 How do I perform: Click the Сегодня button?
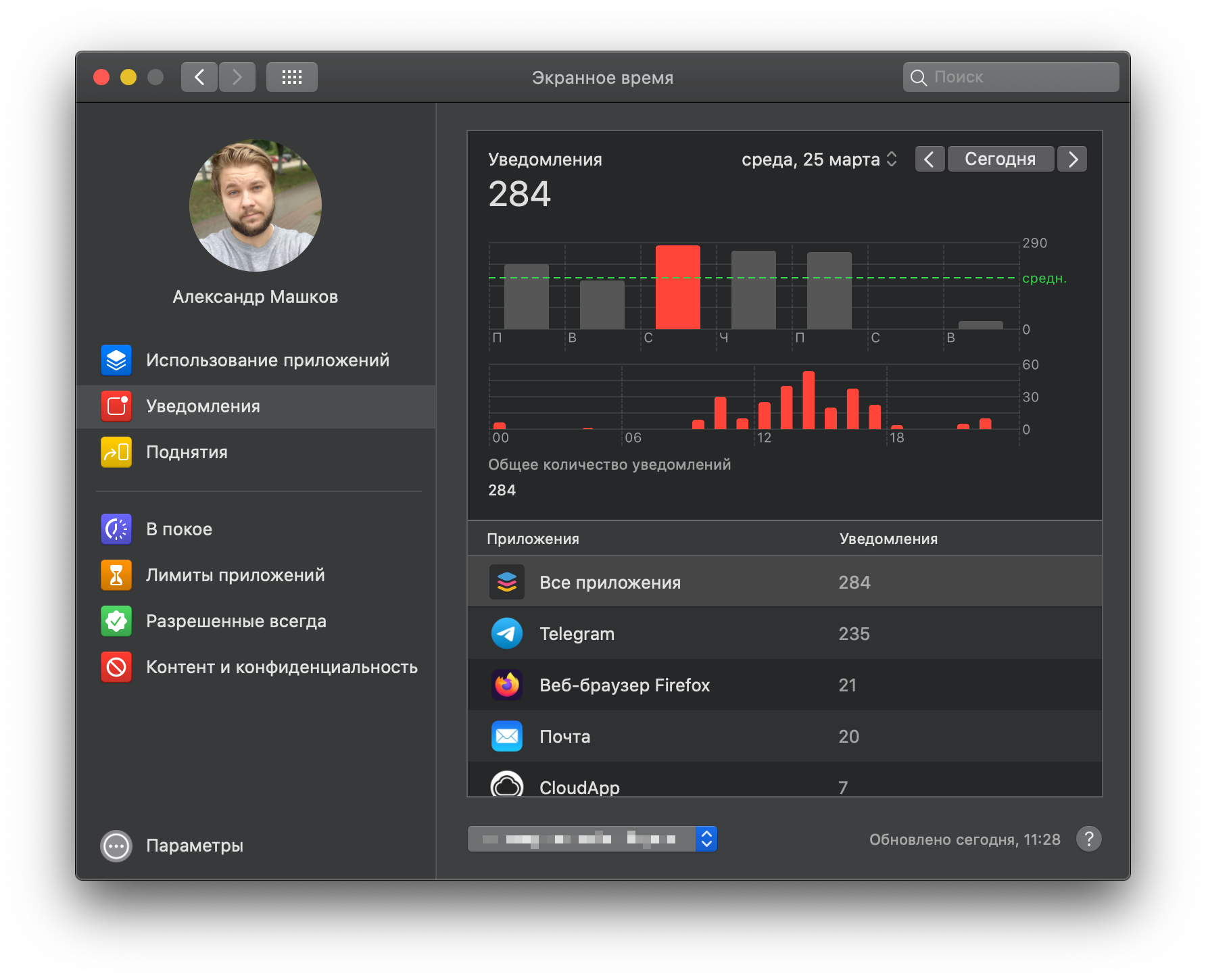point(1000,160)
